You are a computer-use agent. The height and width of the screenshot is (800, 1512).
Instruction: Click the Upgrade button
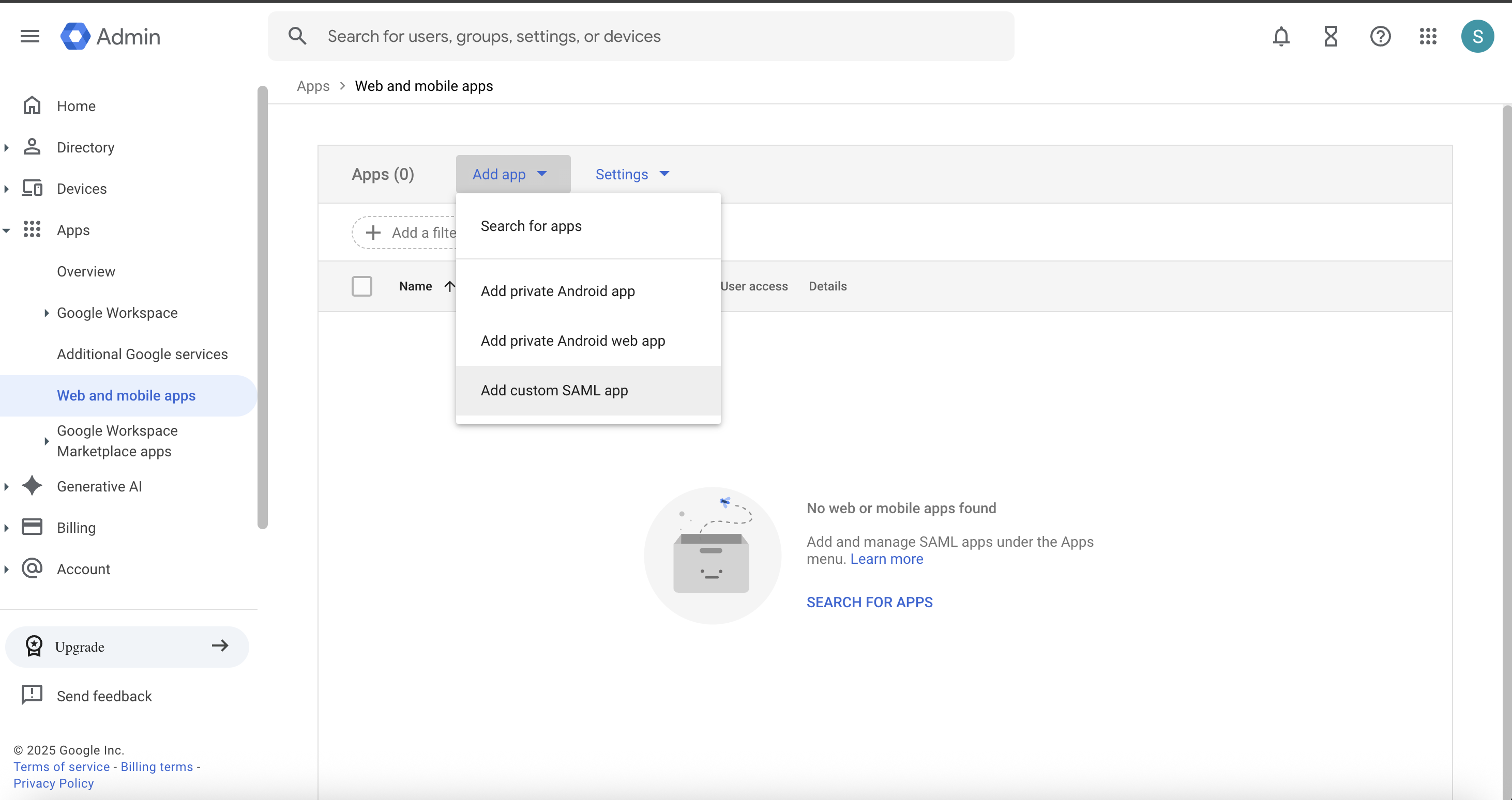click(x=127, y=647)
